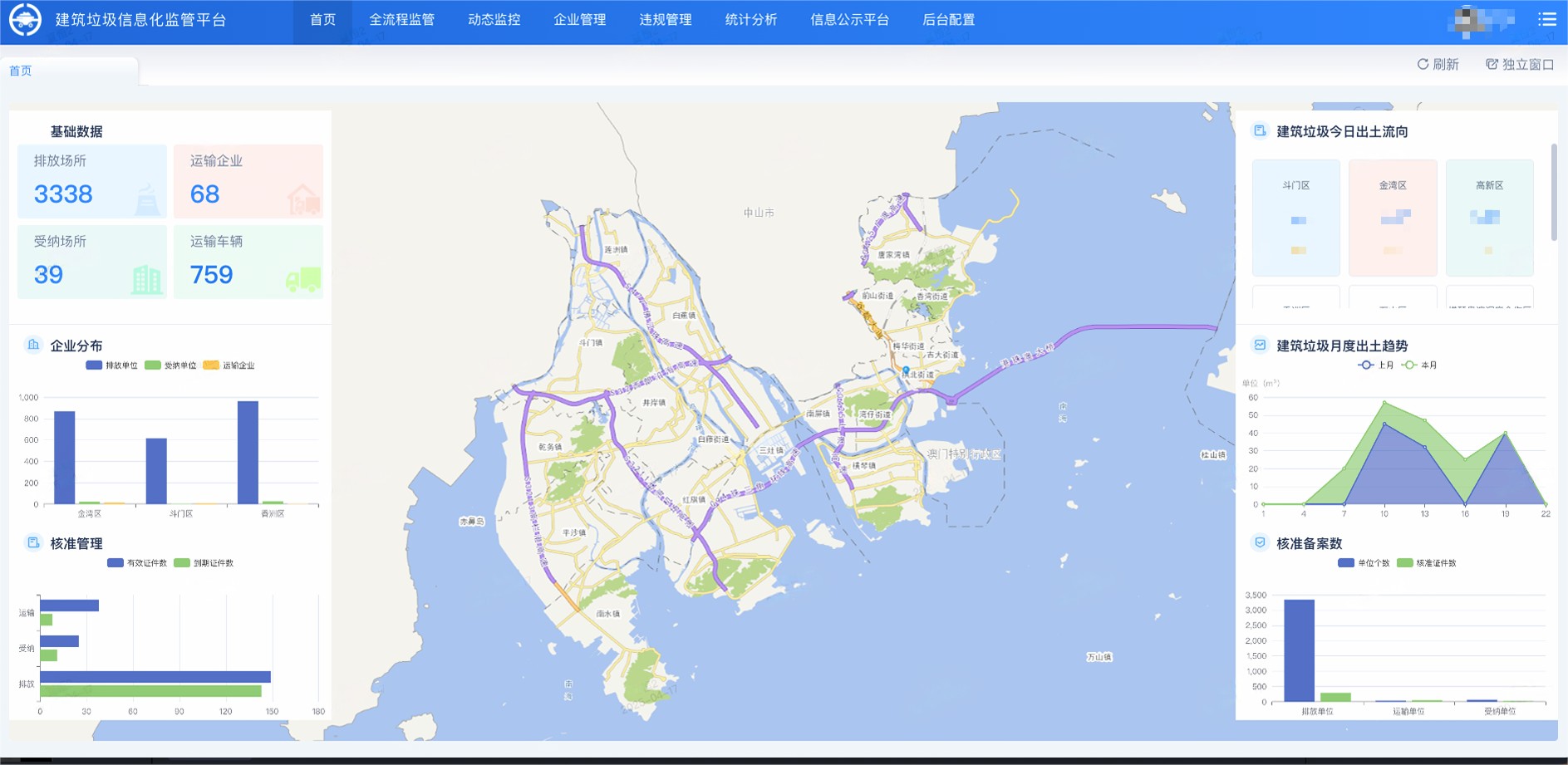Open the 统计分析 menu item

click(751, 20)
